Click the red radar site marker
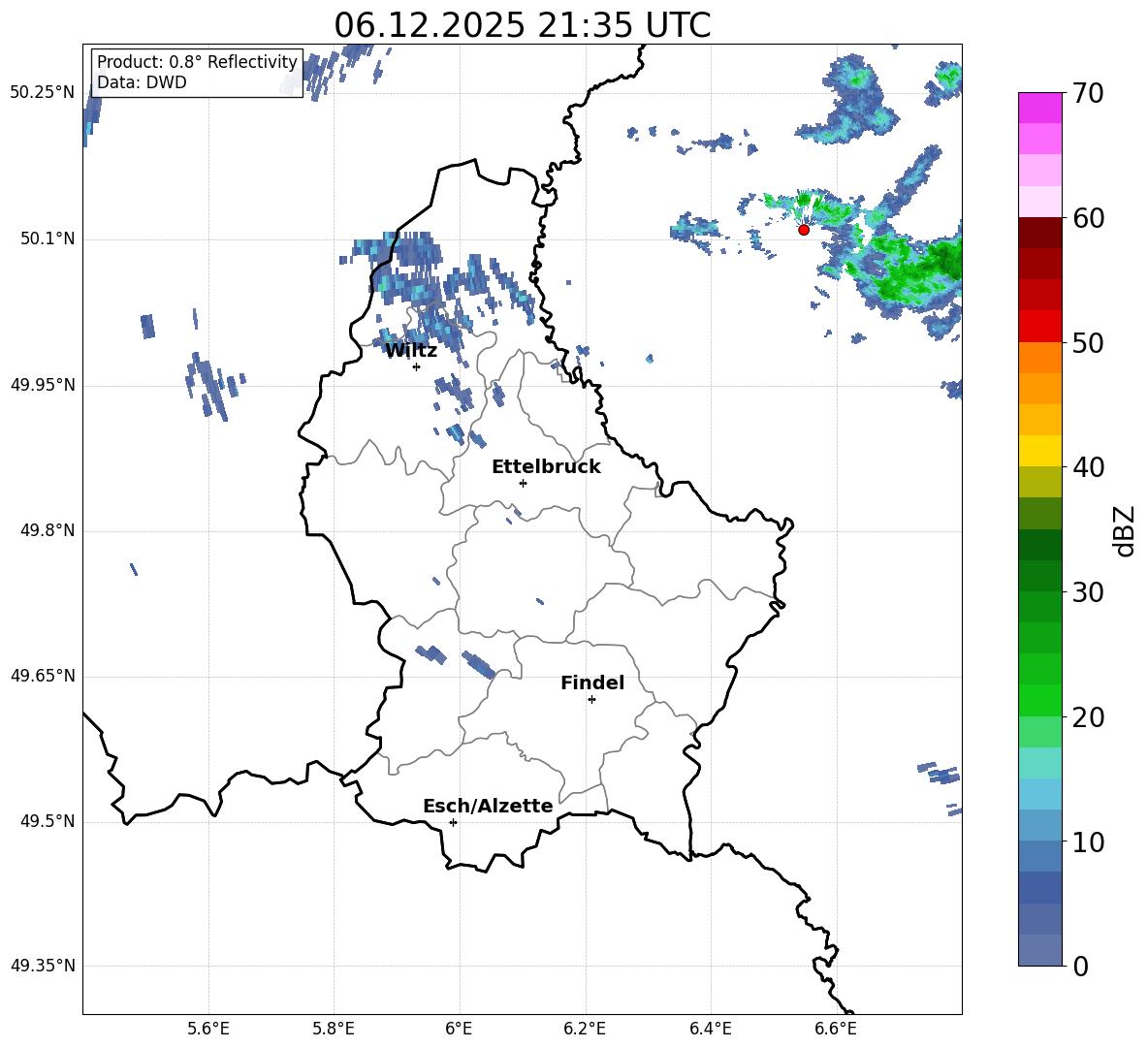 803,230
